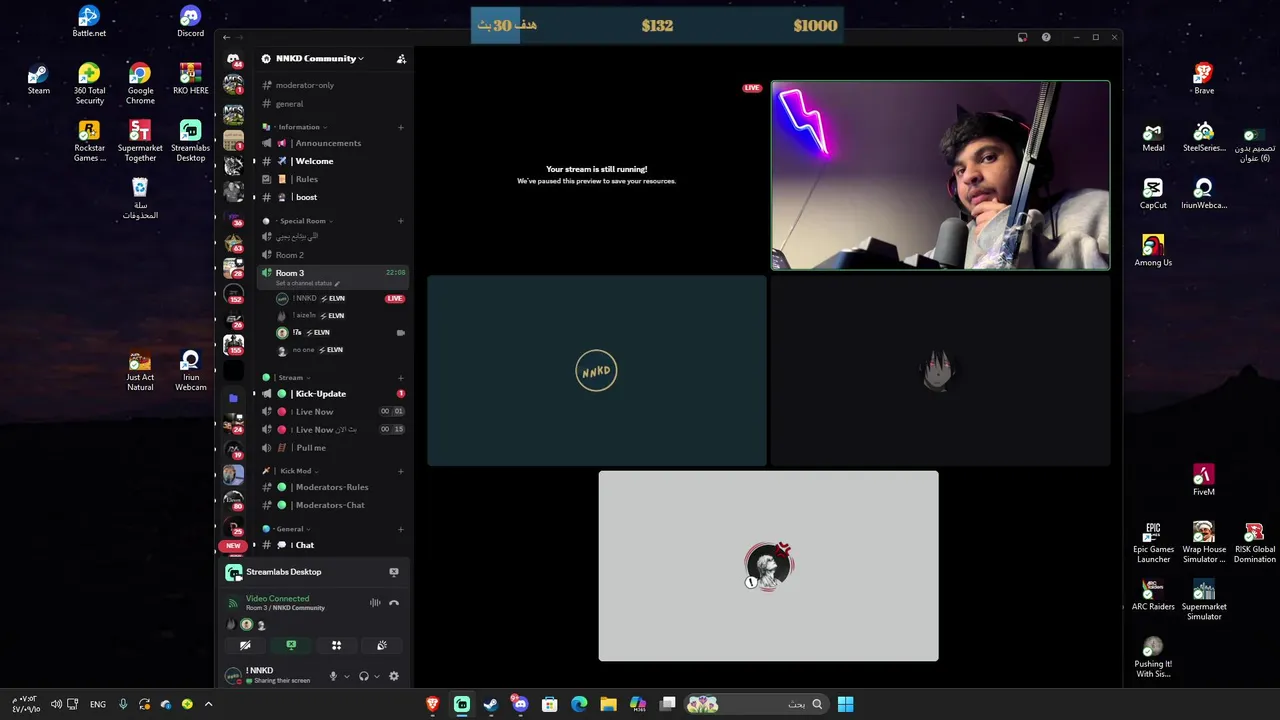Select the webcam video tile
The width and height of the screenshot is (1280, 720).
940,175
